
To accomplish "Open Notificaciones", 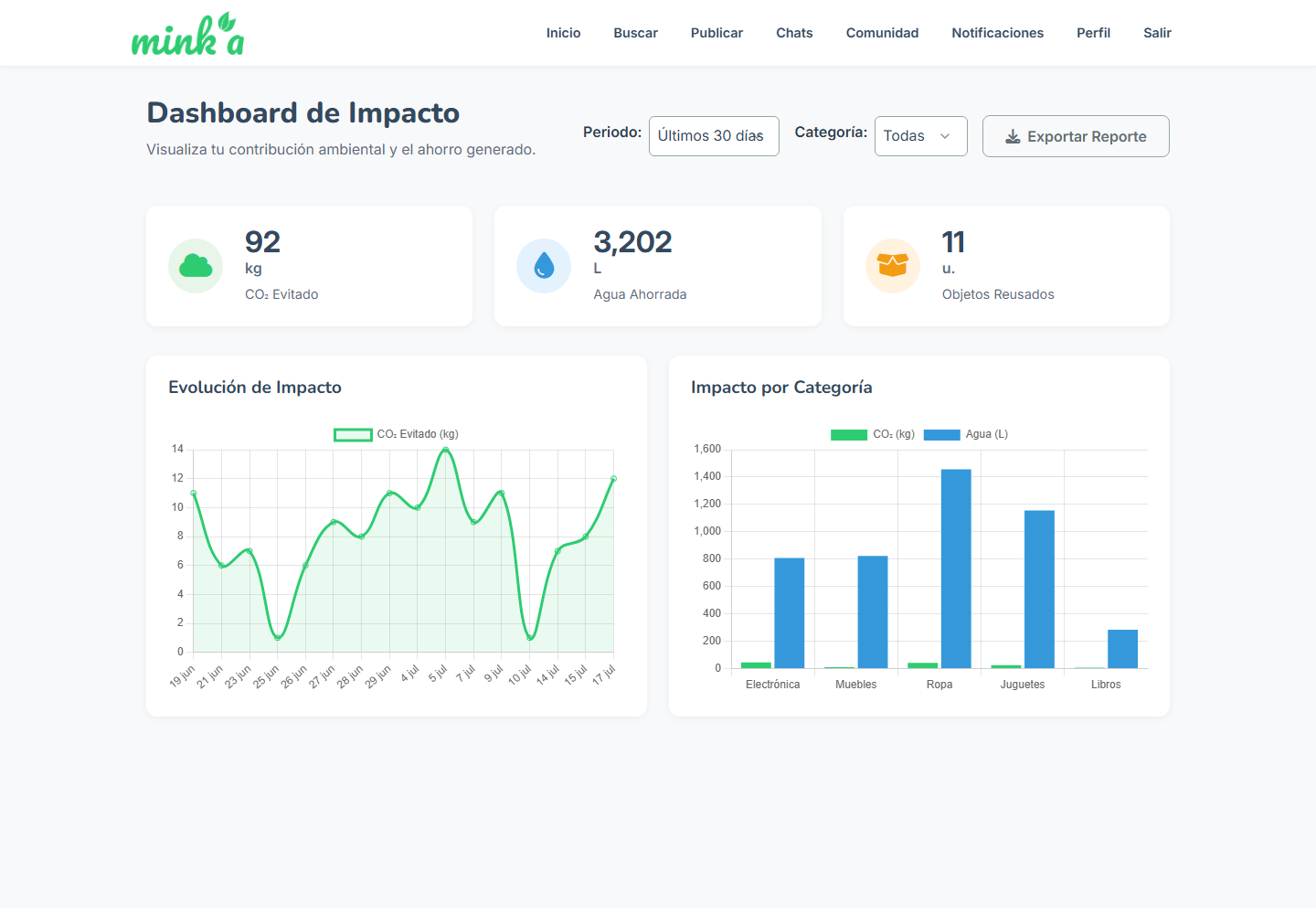I will 998,33.
